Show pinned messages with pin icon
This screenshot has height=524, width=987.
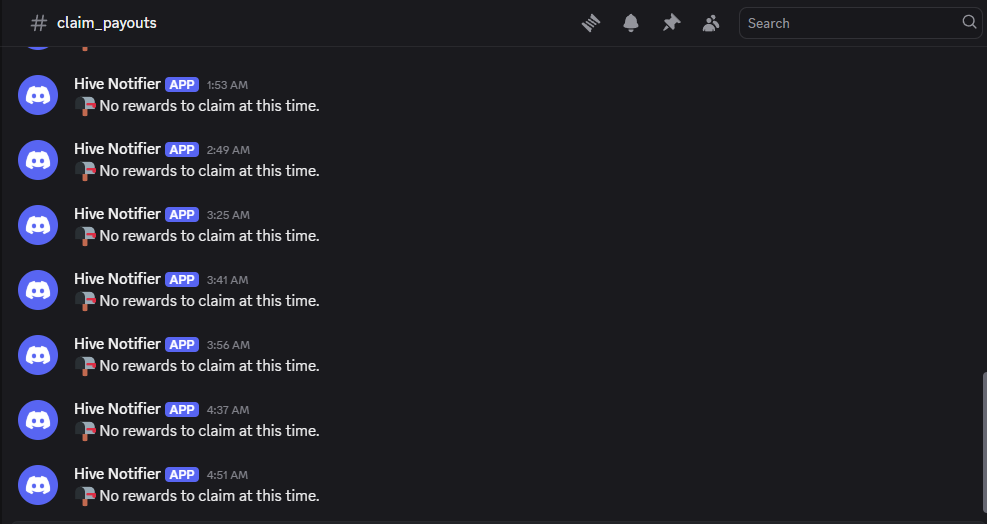[671, 23]
